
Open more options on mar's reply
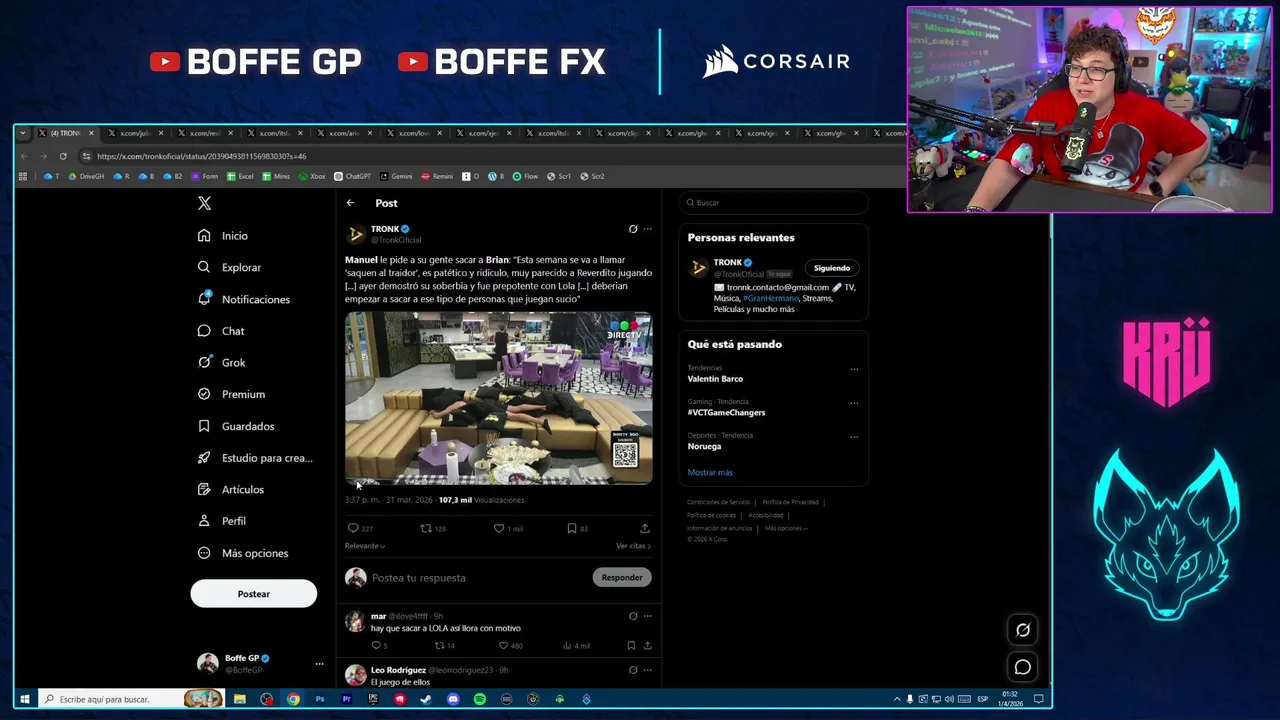pyautogui.click(x=647, y=616)
